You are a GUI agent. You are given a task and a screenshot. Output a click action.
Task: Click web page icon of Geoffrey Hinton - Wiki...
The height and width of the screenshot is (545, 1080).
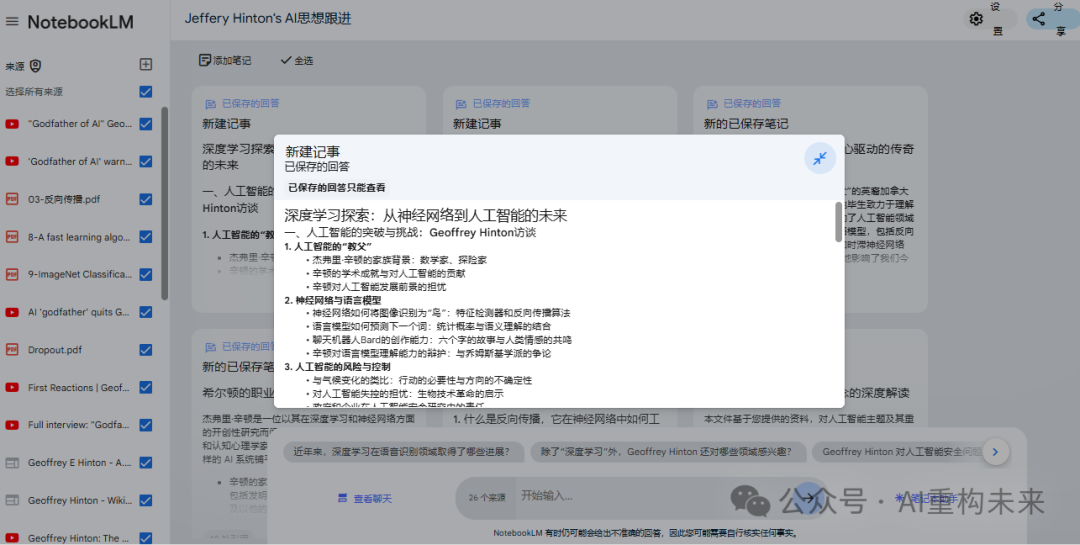point(12,500)
